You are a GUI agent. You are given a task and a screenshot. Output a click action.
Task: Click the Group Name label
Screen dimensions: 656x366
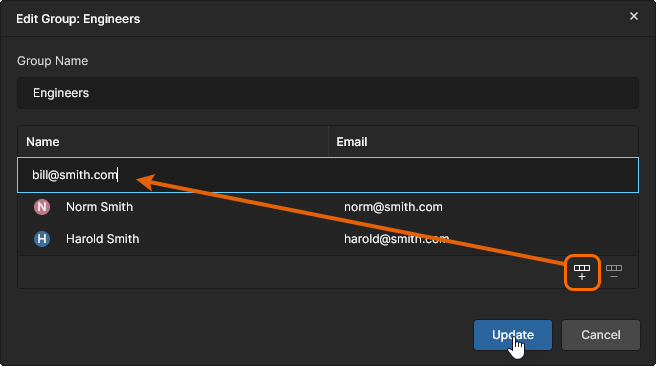(x=52, y=61)
